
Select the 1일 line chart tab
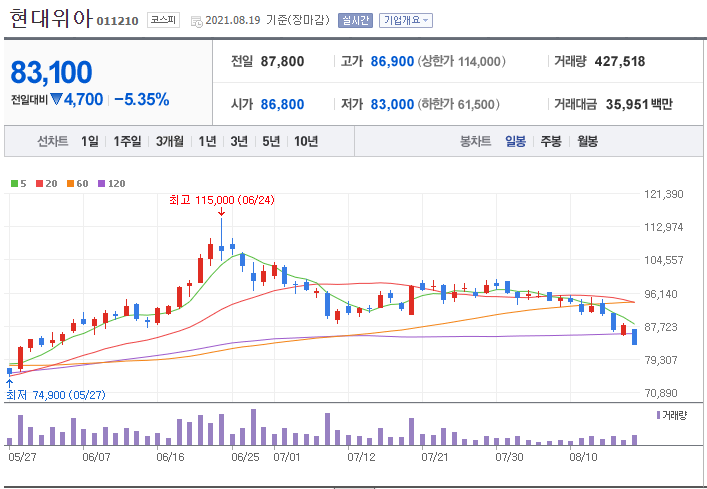[90, 142]
